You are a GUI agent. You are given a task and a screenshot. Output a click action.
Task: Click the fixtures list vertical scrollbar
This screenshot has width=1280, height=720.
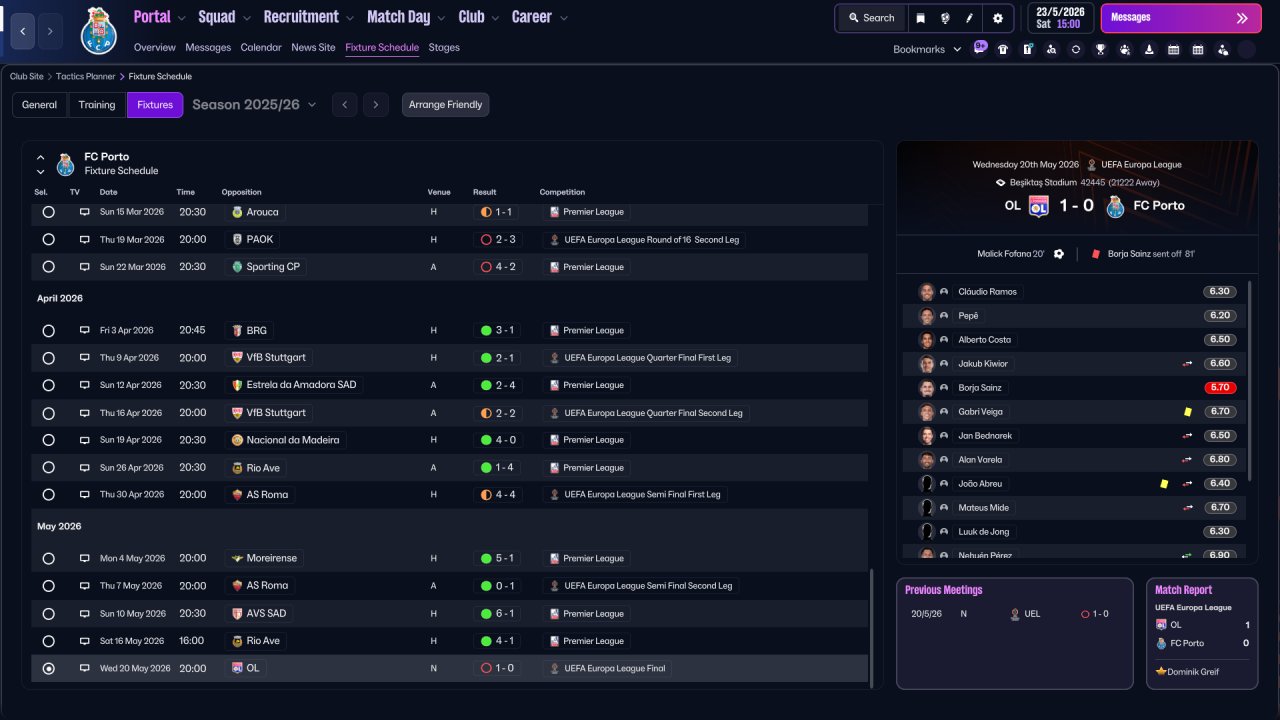[872, 629]
